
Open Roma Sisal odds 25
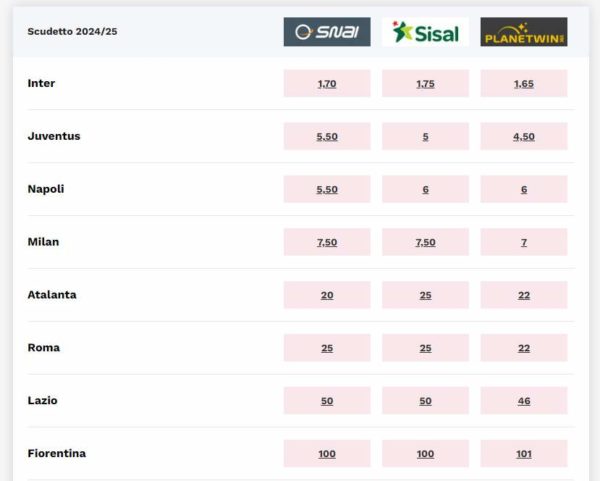(425, 348)
